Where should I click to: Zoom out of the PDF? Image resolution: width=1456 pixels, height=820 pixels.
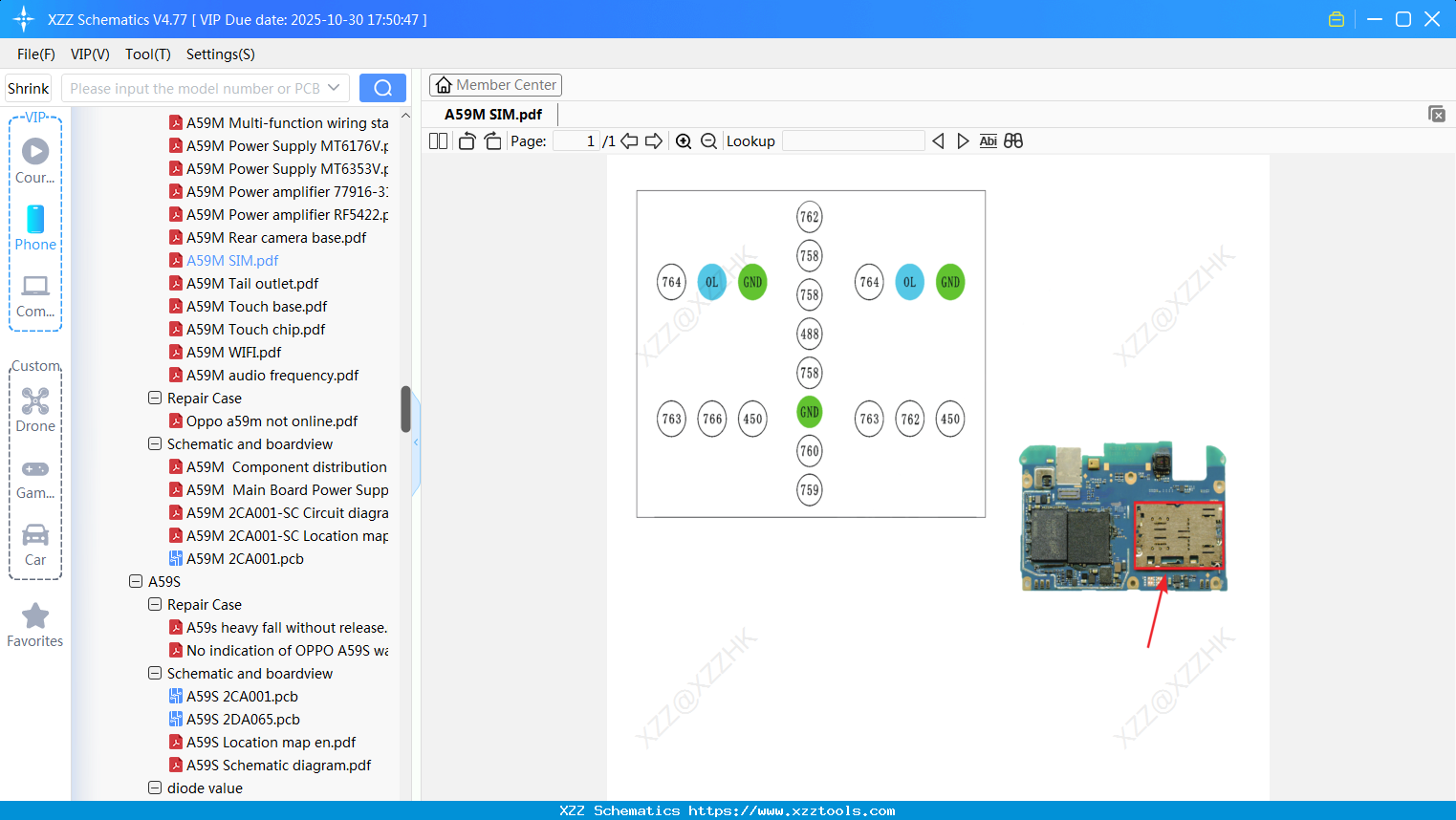[708, 141]
